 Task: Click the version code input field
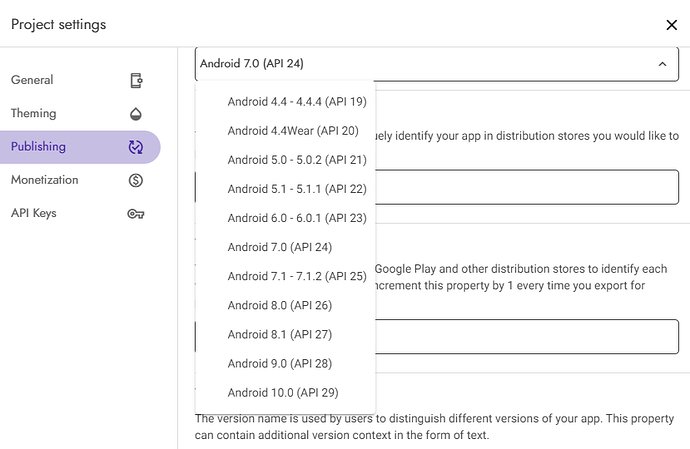pos(527,337)
